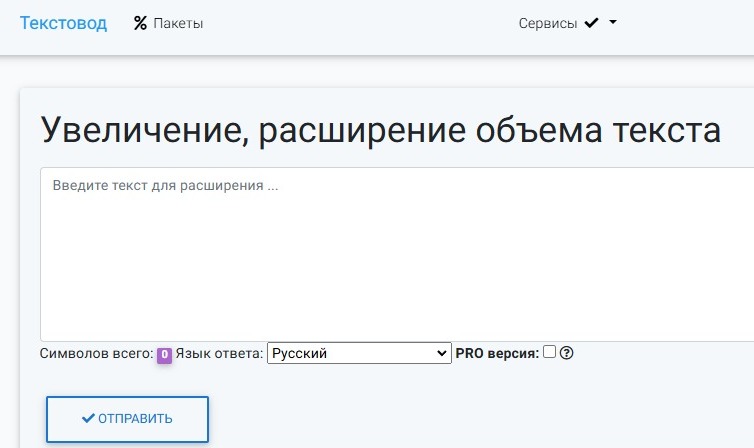Screen dimensions: 754x448
Task: Enable the PRO версия checkbox
Action: (549, 352)
